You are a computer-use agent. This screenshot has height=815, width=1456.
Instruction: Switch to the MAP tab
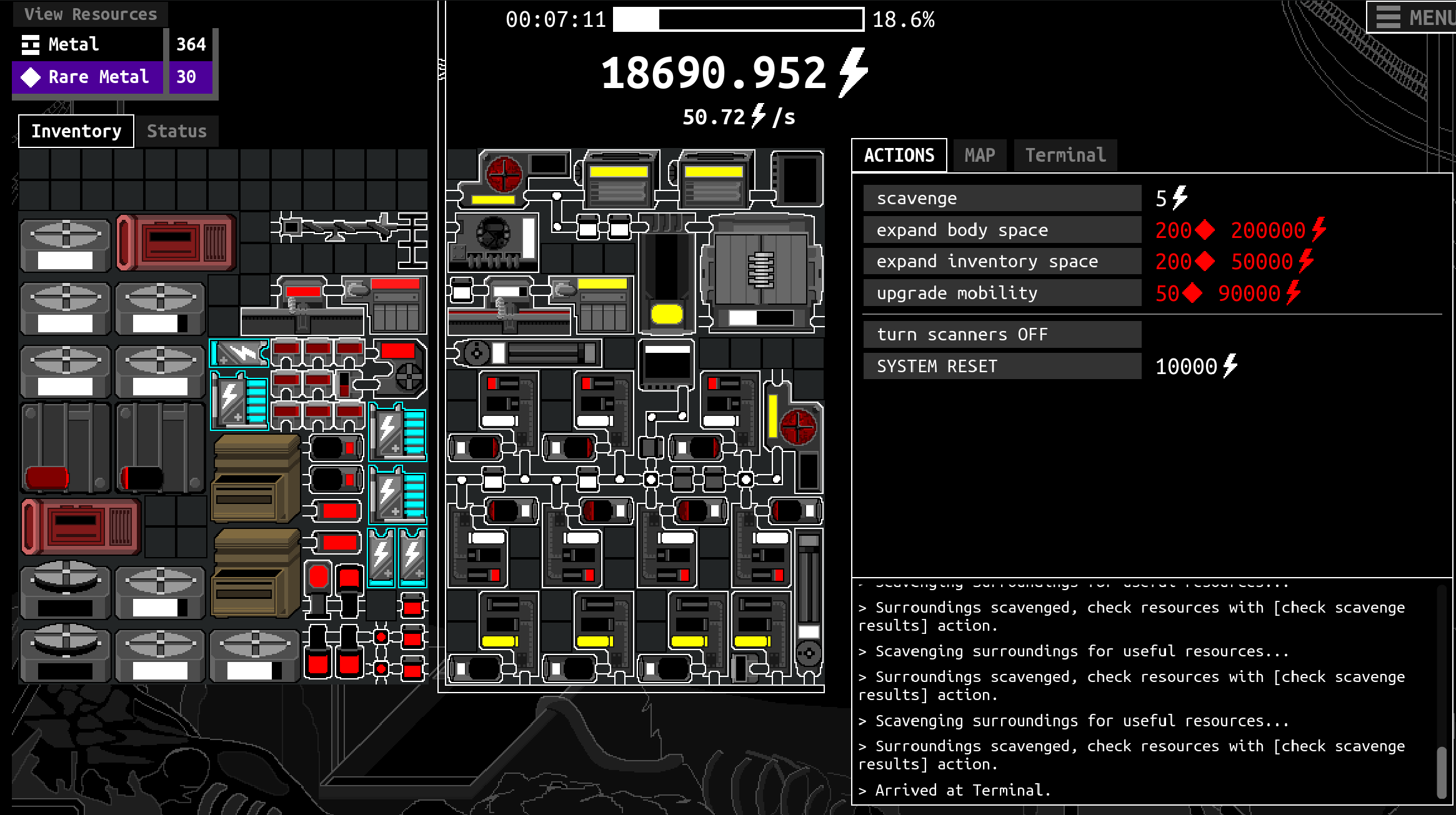coord(979,155)
